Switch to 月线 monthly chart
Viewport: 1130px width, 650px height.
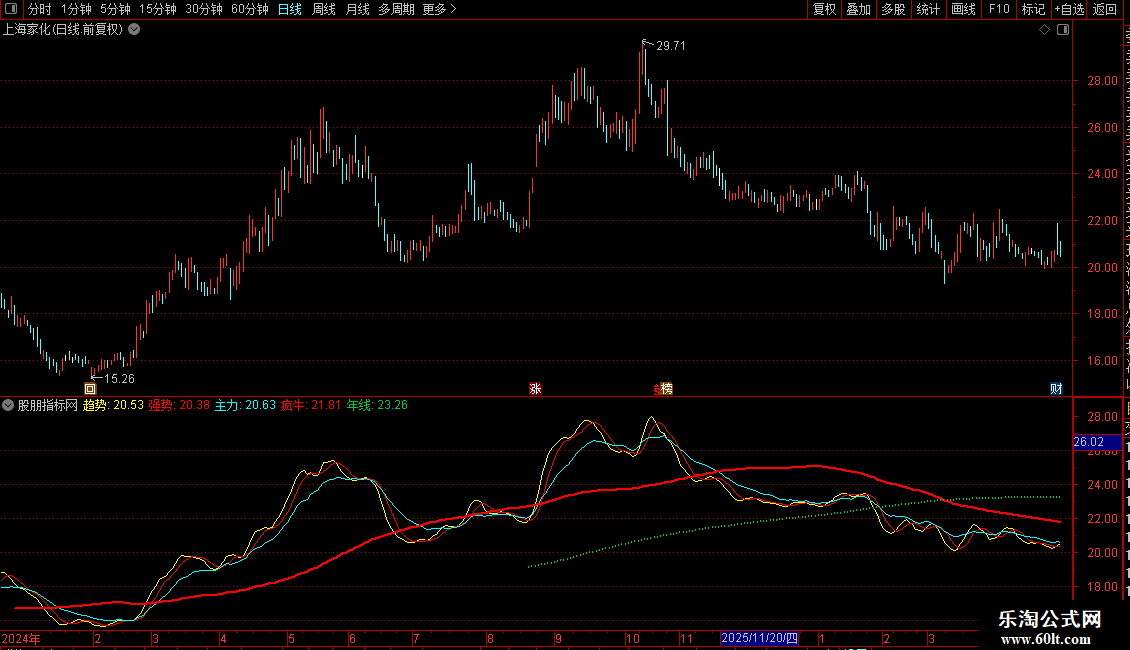coord(357,9)
